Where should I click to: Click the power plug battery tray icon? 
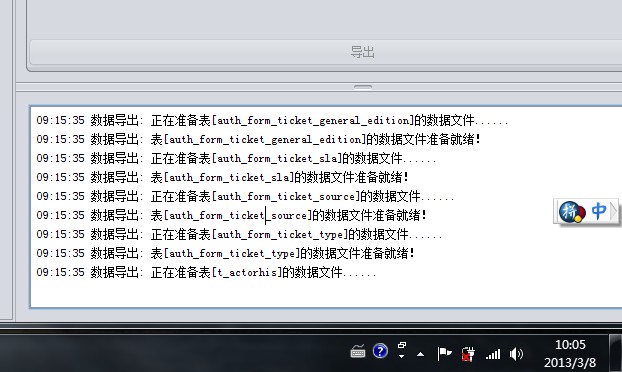pos(468,353)
